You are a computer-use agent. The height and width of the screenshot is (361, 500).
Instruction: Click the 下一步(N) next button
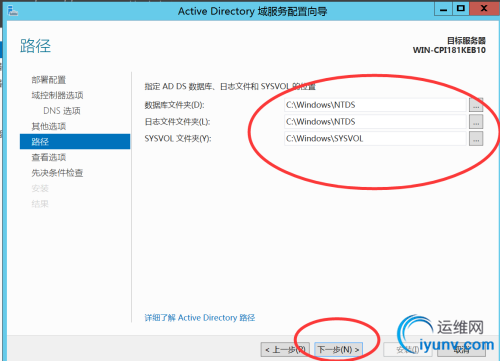pyautogui.click(x=338, y=350)
